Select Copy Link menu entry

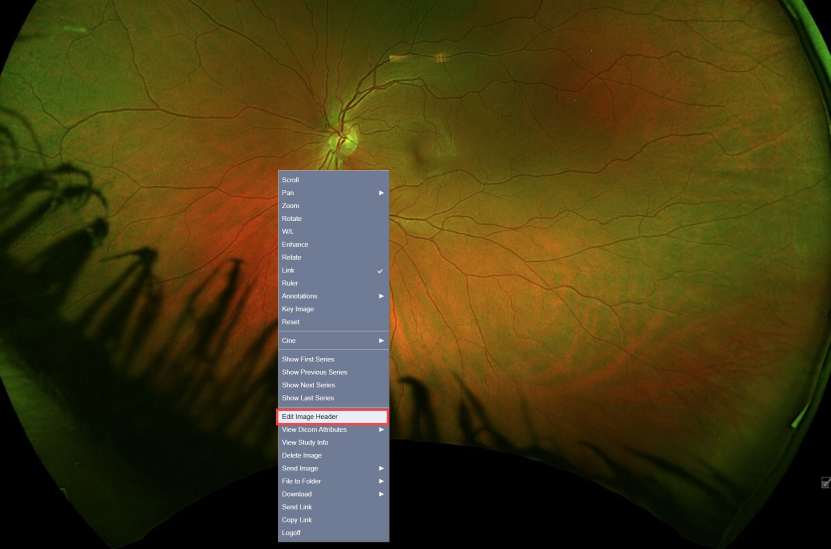click(x=297, y=520)
